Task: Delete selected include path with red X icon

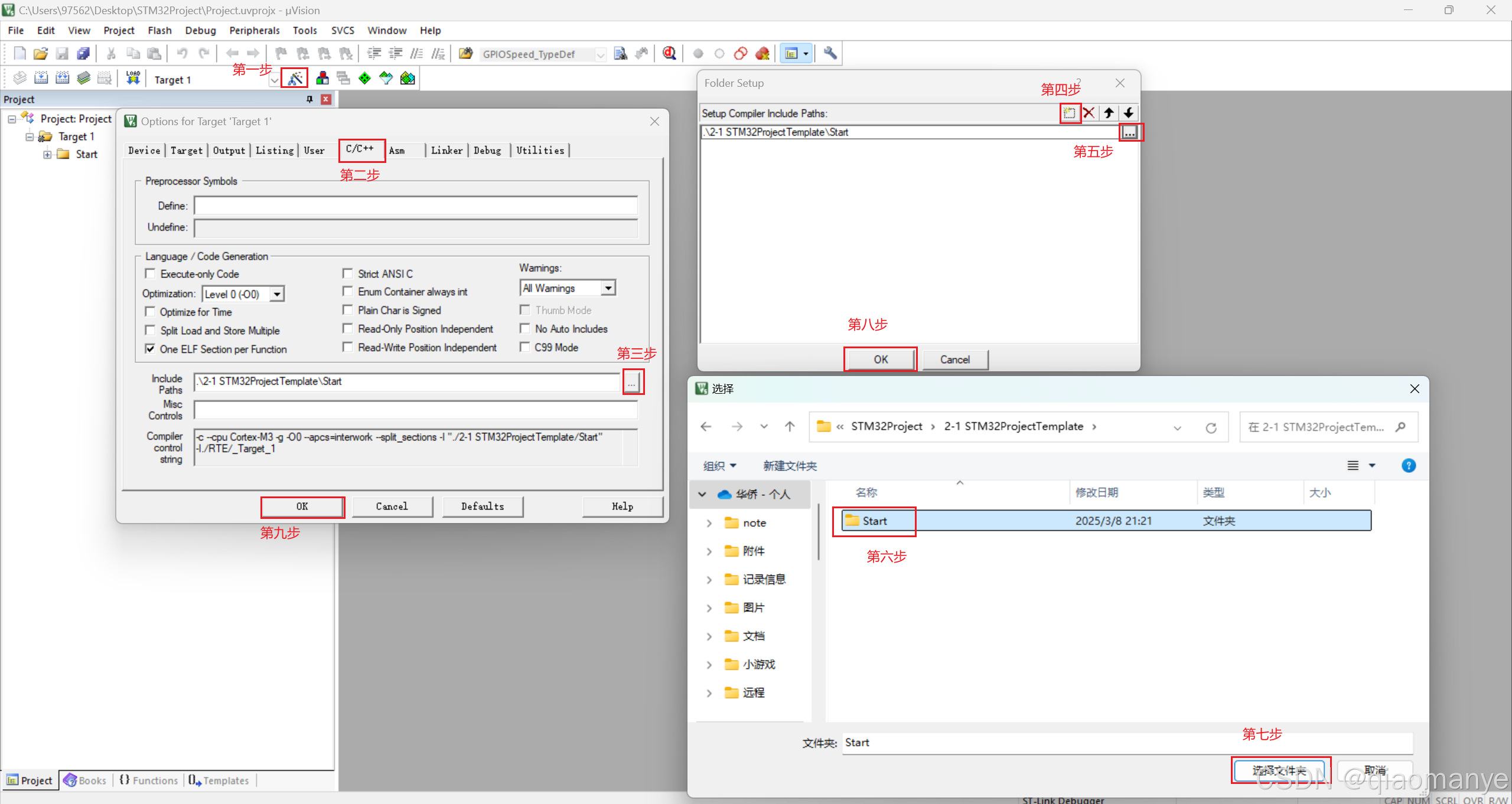Action: pos(1089,113)
